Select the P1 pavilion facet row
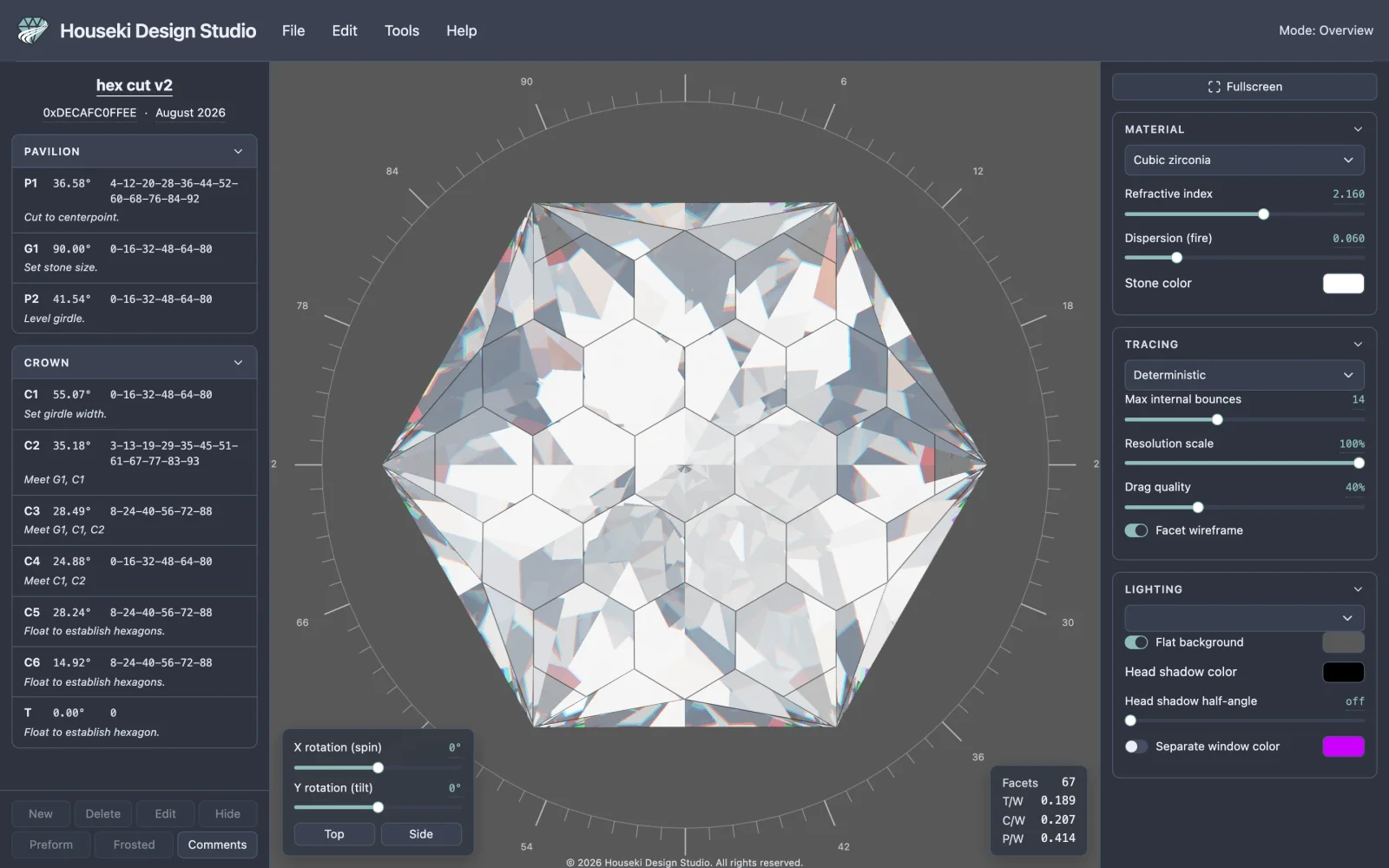 135,200
